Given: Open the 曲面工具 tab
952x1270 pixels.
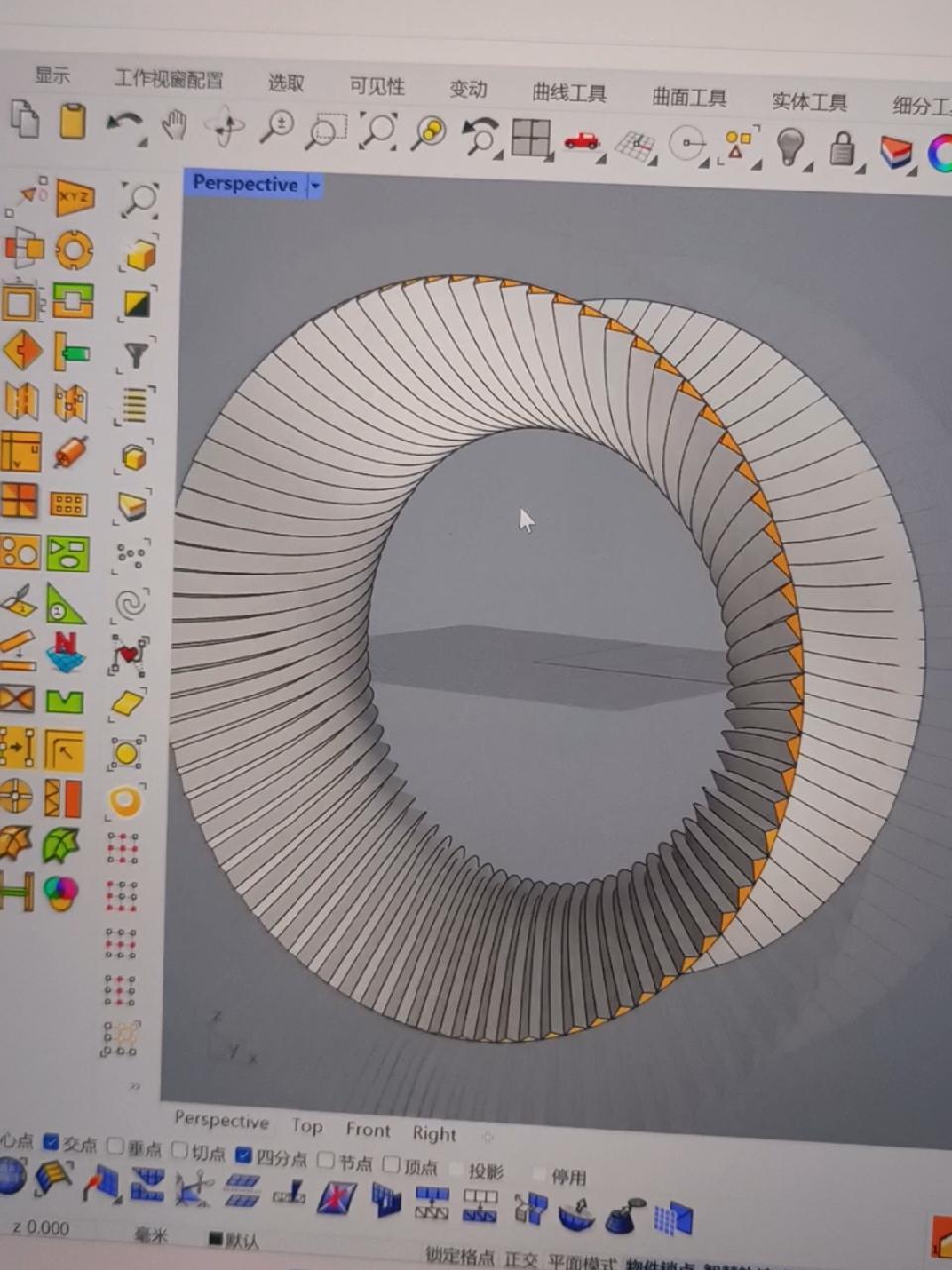Looking at the screenshot, I should click(x=689, y=97).
